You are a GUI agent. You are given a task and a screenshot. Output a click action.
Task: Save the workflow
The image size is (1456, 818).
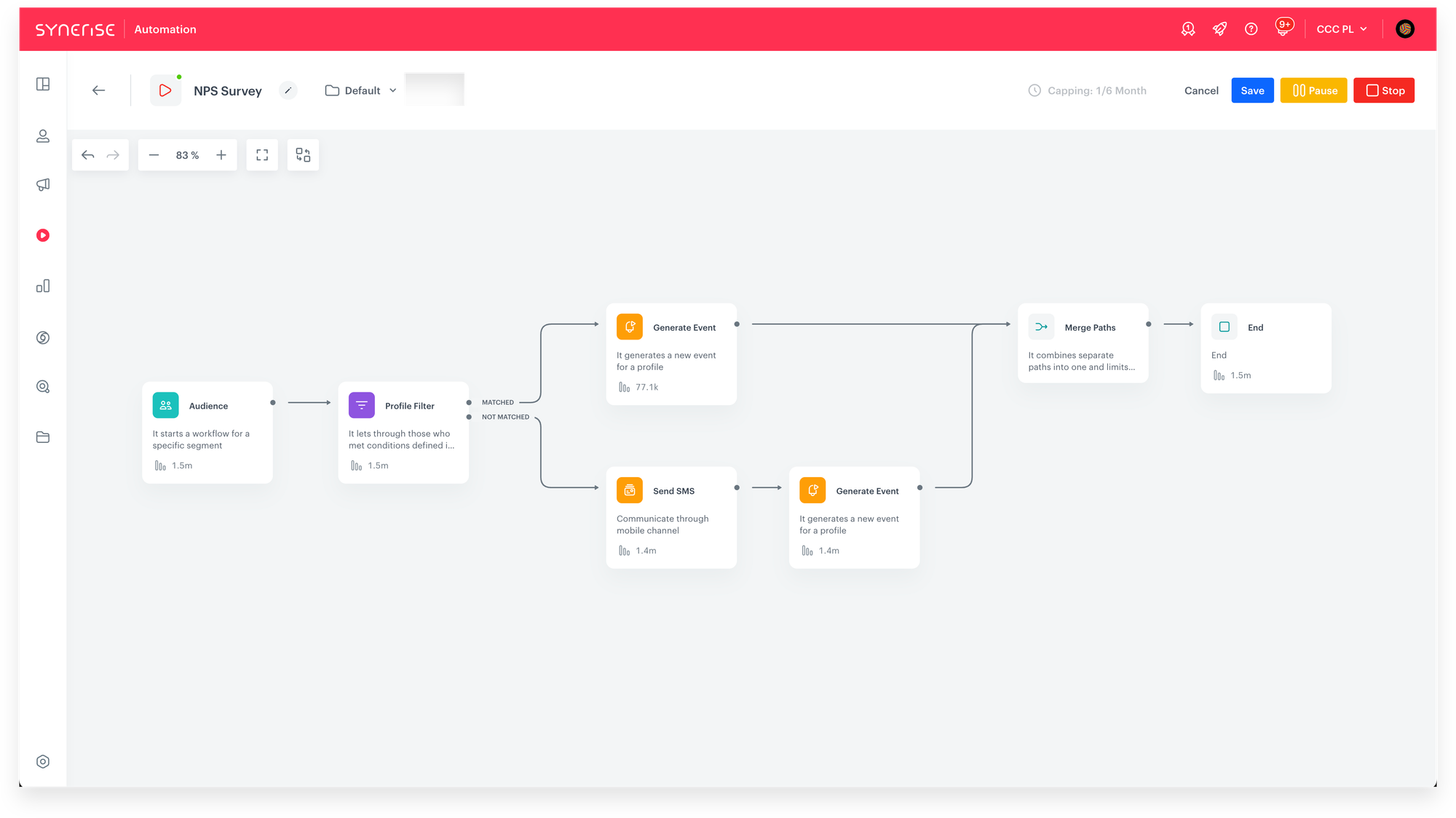coord(1252,90)
